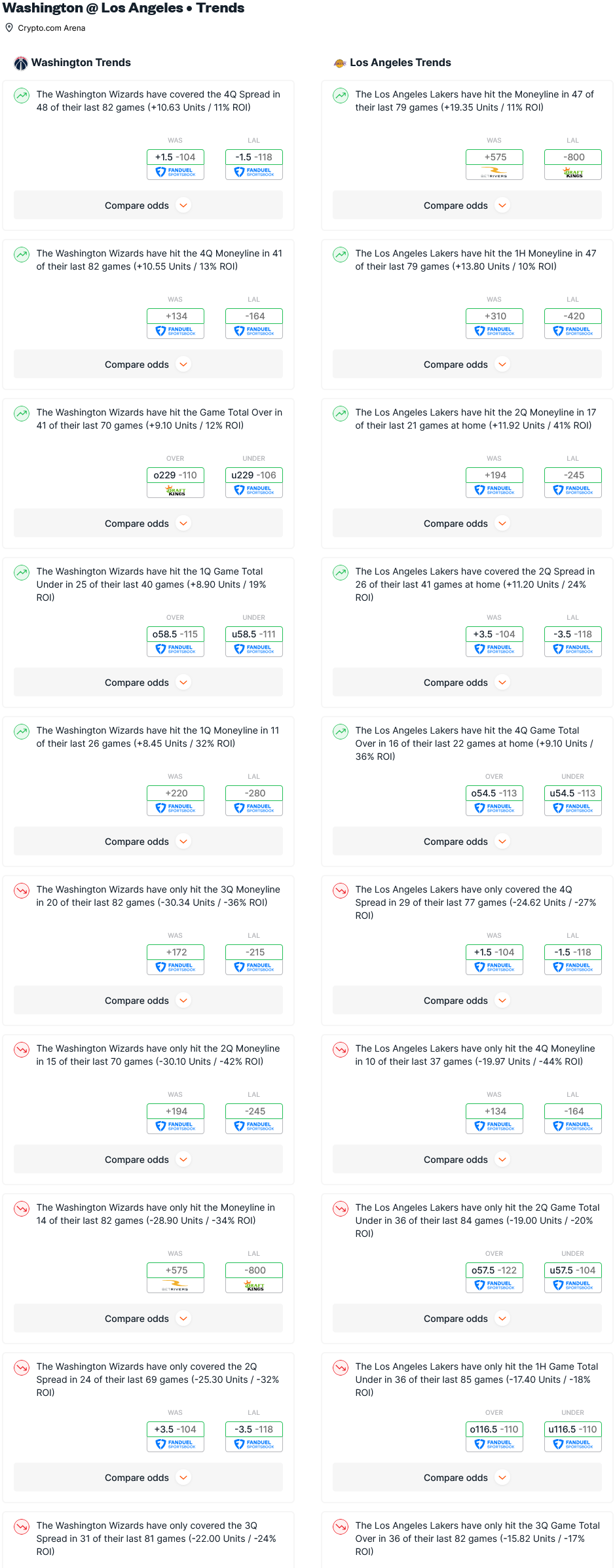
Task: Click the DraftKings logo under the o229 -110 odds
Action: coord(176,490)
